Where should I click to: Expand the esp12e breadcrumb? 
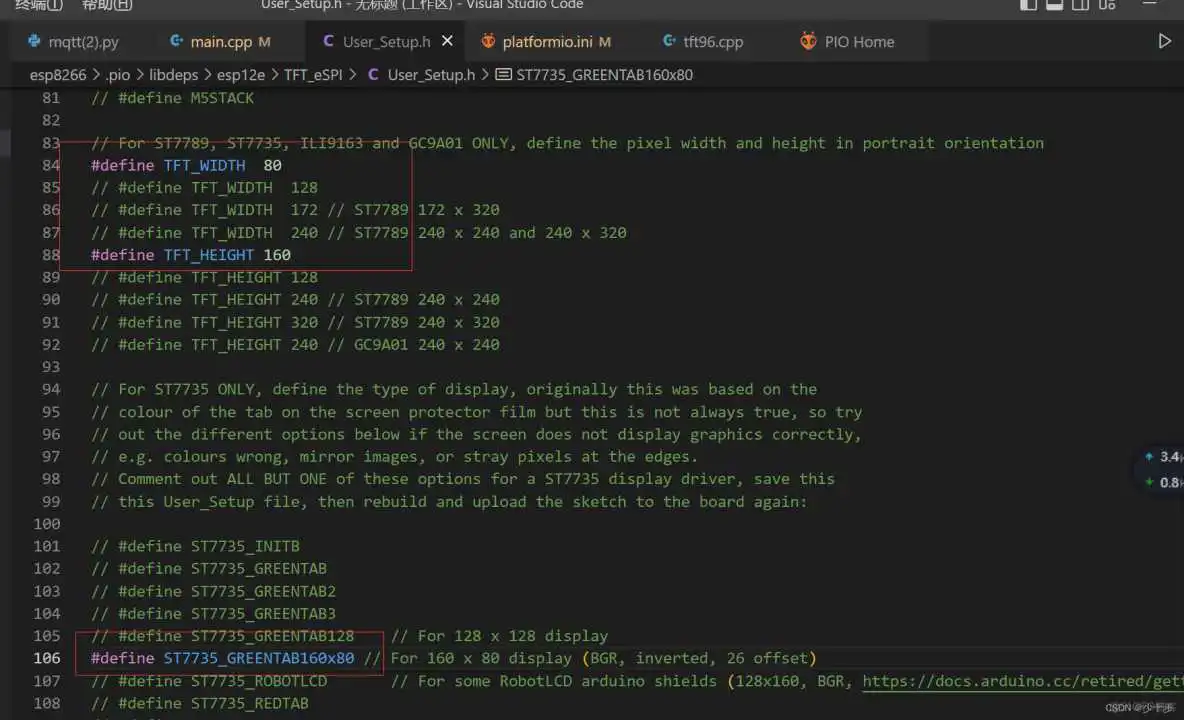[x=240, y=75]
